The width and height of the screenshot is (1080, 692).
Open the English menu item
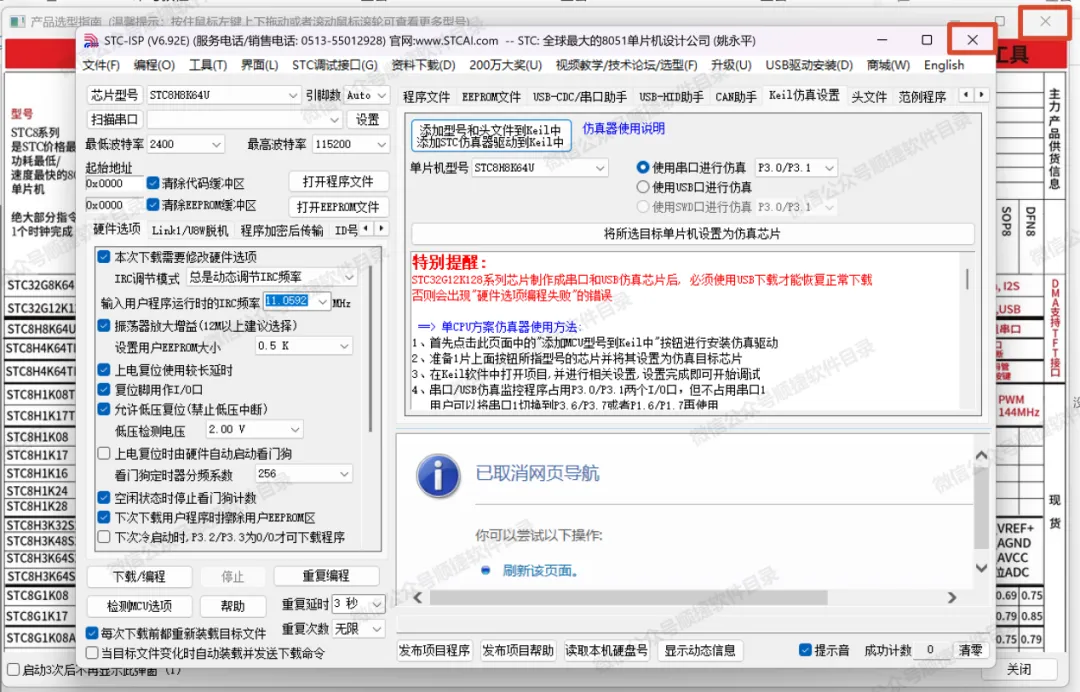pyautogui.click(x=944, y=65)
